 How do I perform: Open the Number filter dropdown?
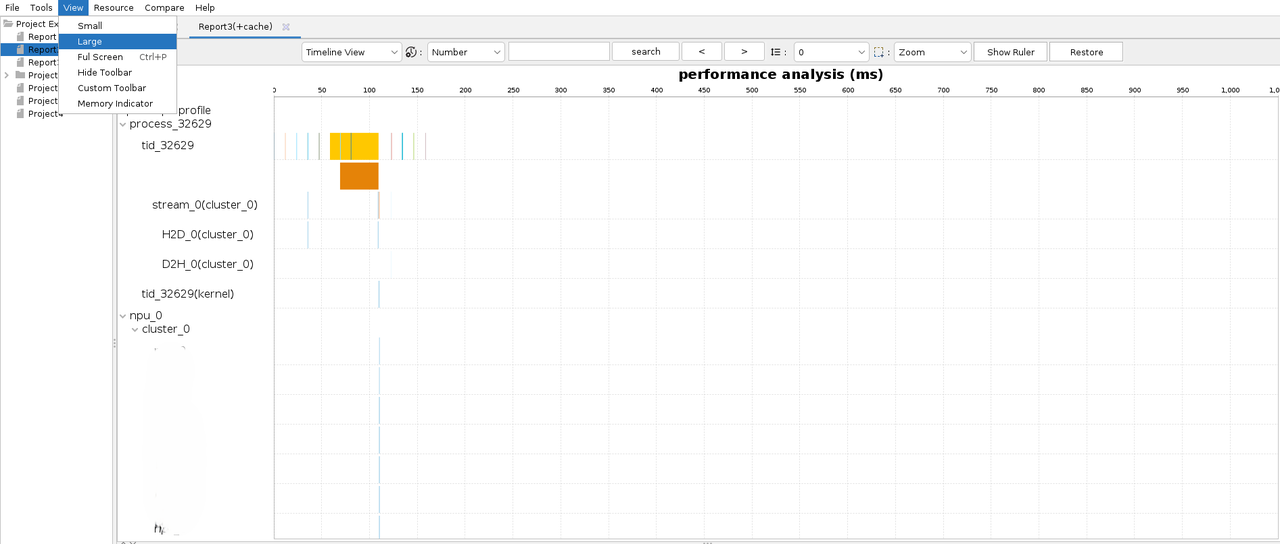[466, 52]
